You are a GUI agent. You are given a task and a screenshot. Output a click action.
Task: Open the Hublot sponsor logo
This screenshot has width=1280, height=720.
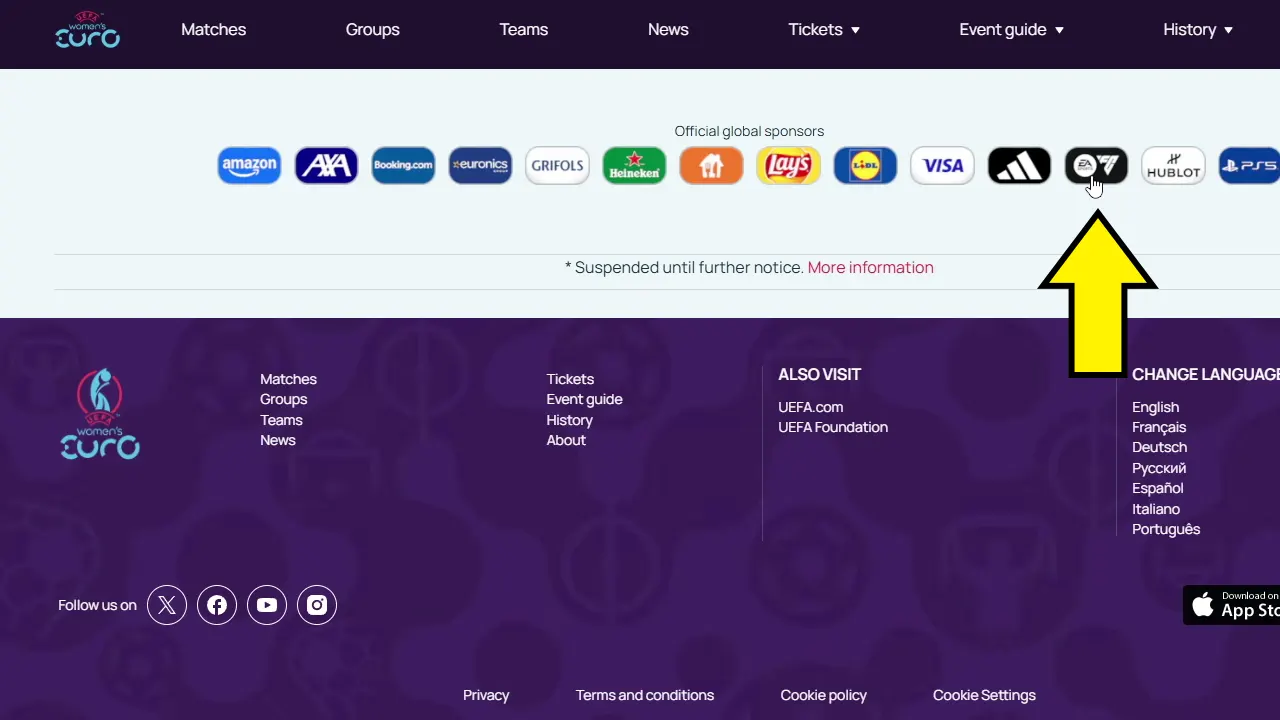[1173, 166]
